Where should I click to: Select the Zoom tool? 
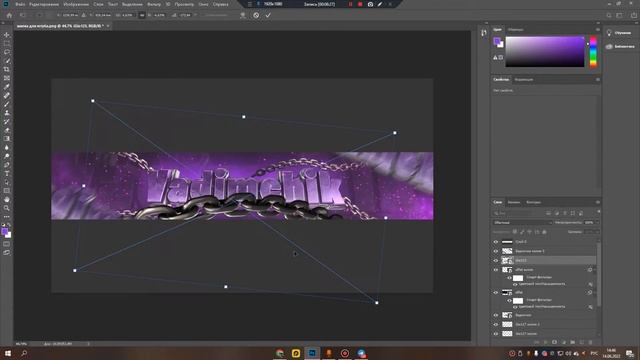pyautogui.click(x=7, y=208)
